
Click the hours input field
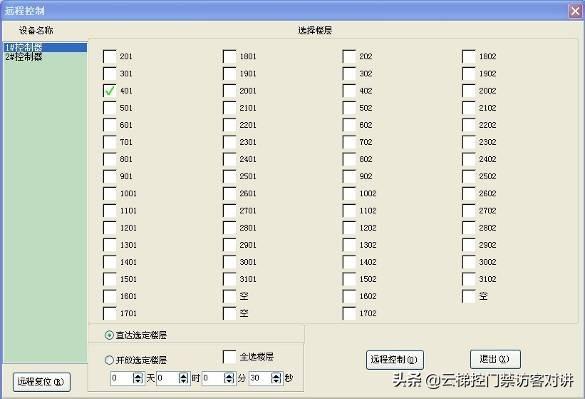[168, 378]
